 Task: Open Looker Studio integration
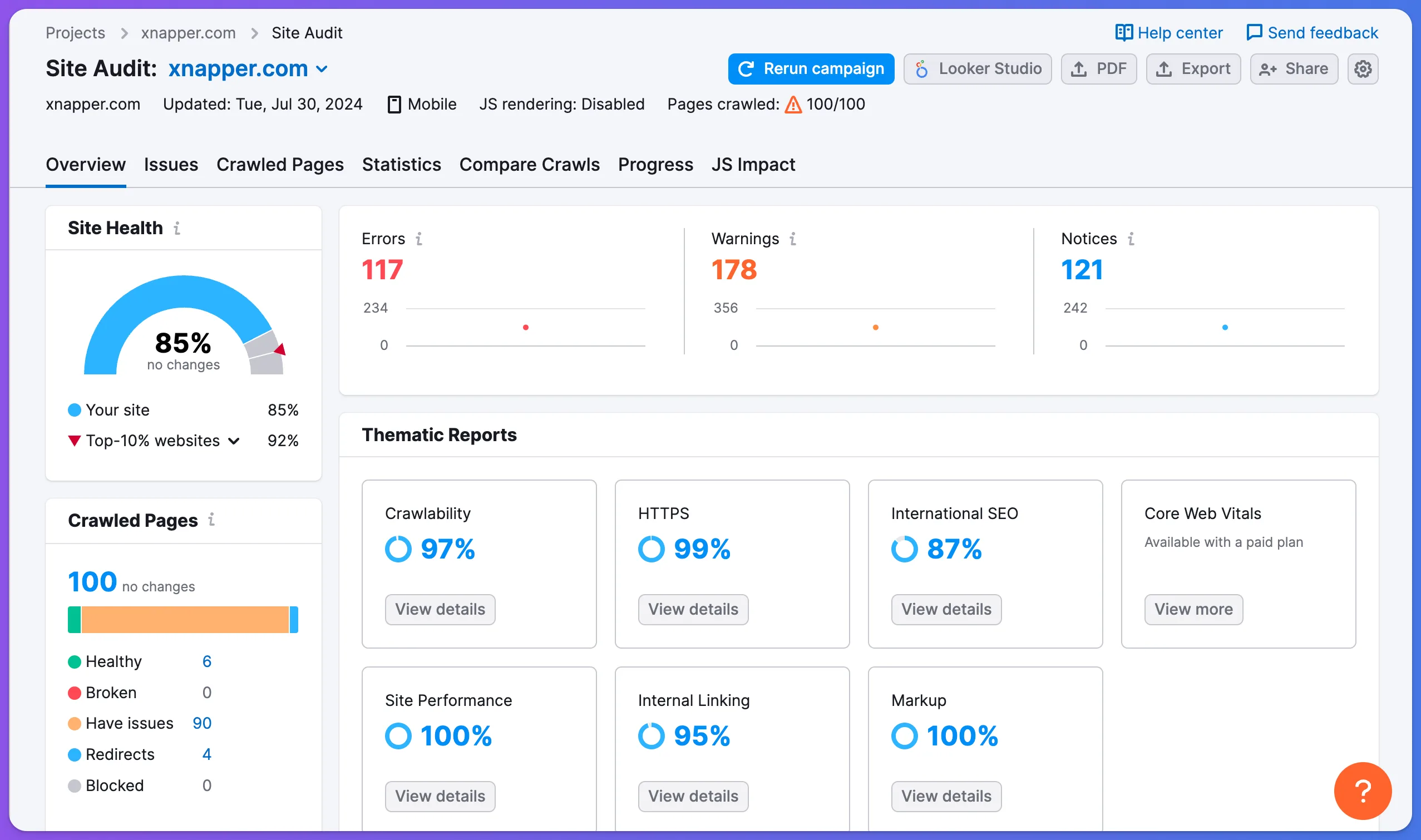tap(977, 69)
